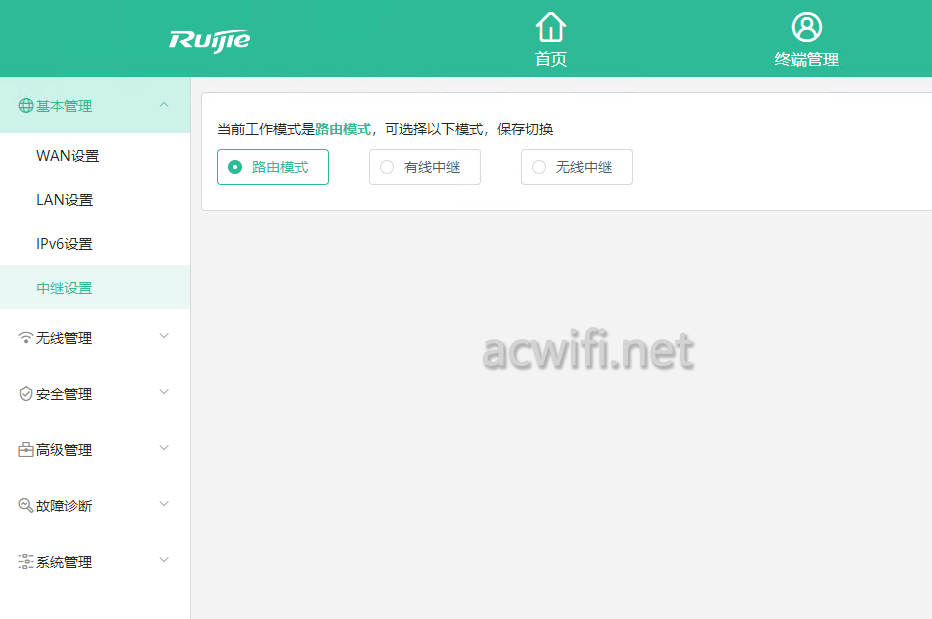
Task: Click the sliders icon beside 系统管理
Action: coord(26,561)
